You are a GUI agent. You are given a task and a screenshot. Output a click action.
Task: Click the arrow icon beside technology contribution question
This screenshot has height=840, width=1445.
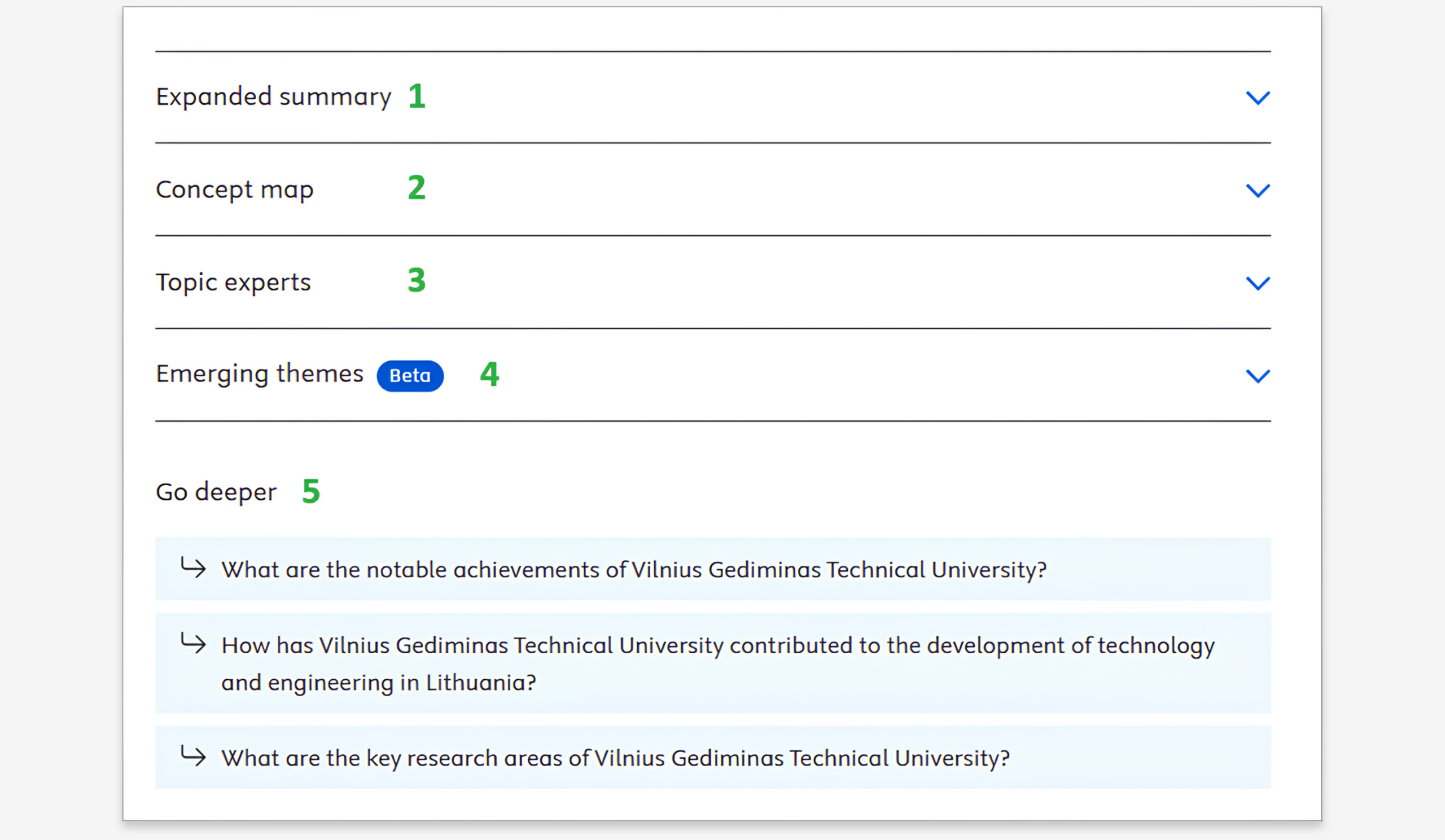pos(193,643)
